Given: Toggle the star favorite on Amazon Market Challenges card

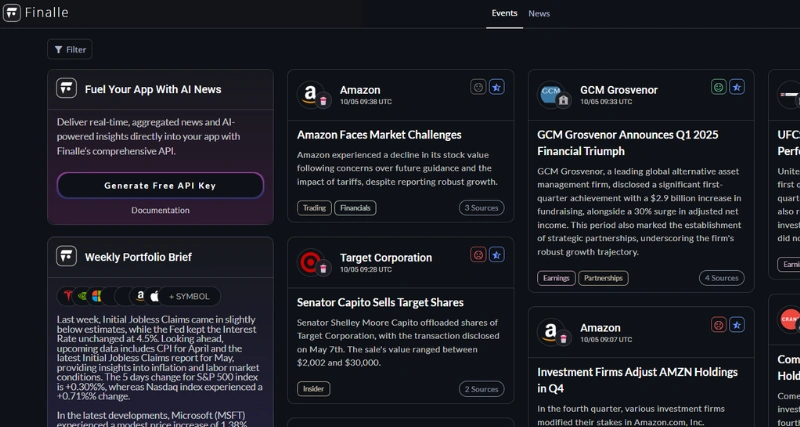Looking at the screenshot, I should click(x=497, y=87).
